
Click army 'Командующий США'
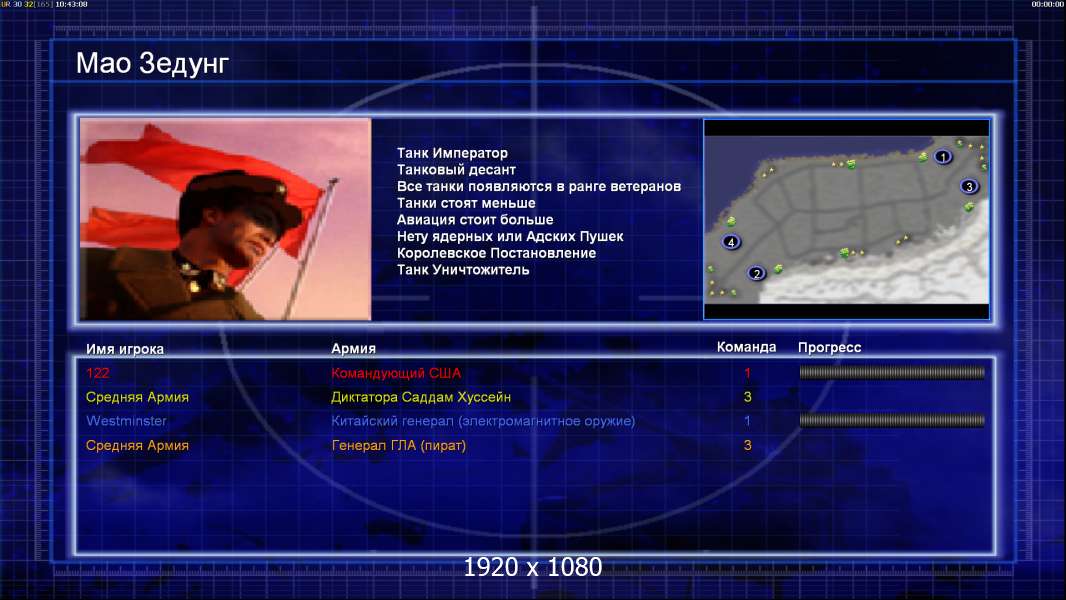tap(396, 373)
